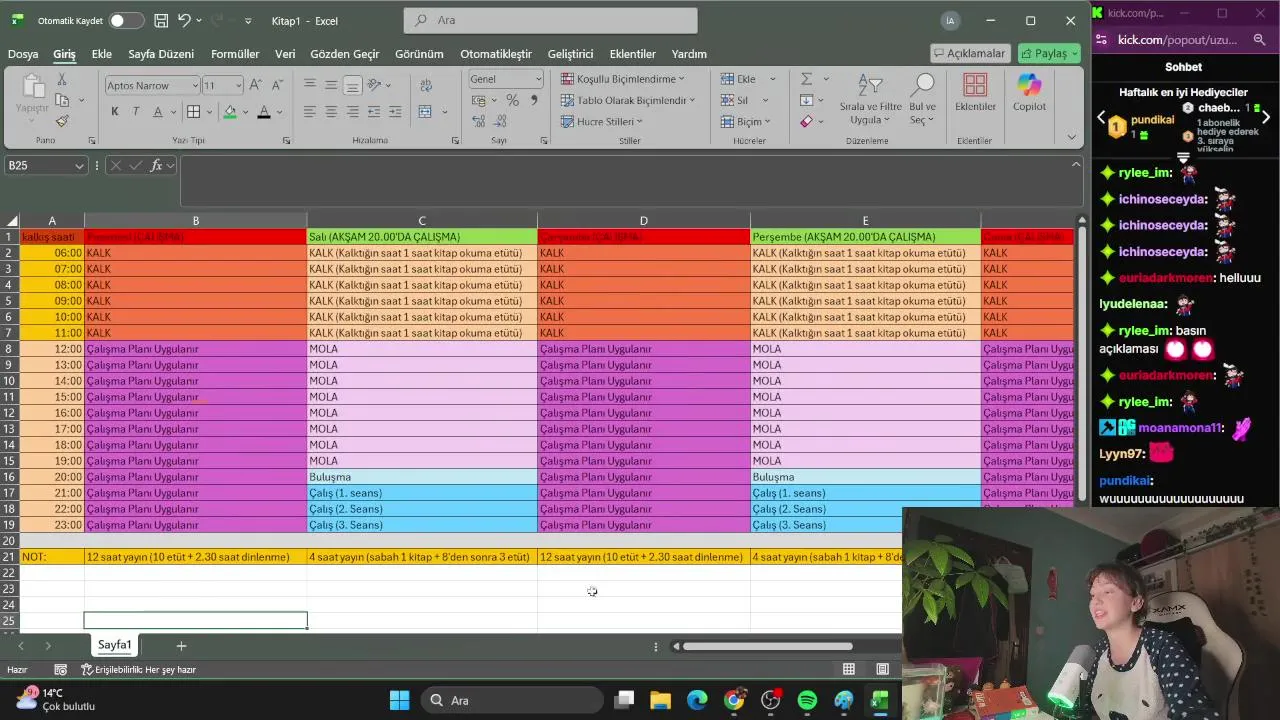
Task: Toggle align right in Hizalama group
Action: pos(352,112)
